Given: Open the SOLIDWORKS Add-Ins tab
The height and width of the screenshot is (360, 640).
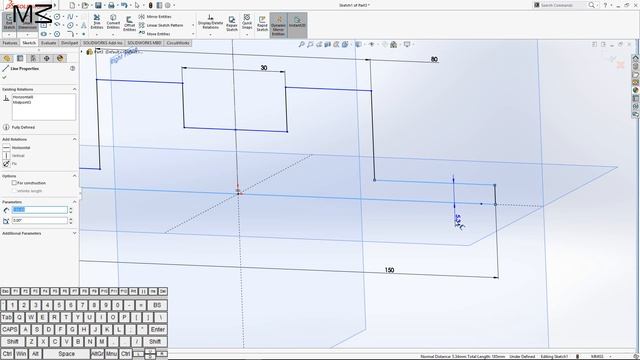Looking at the screenshot, I should tap(102, 43).
